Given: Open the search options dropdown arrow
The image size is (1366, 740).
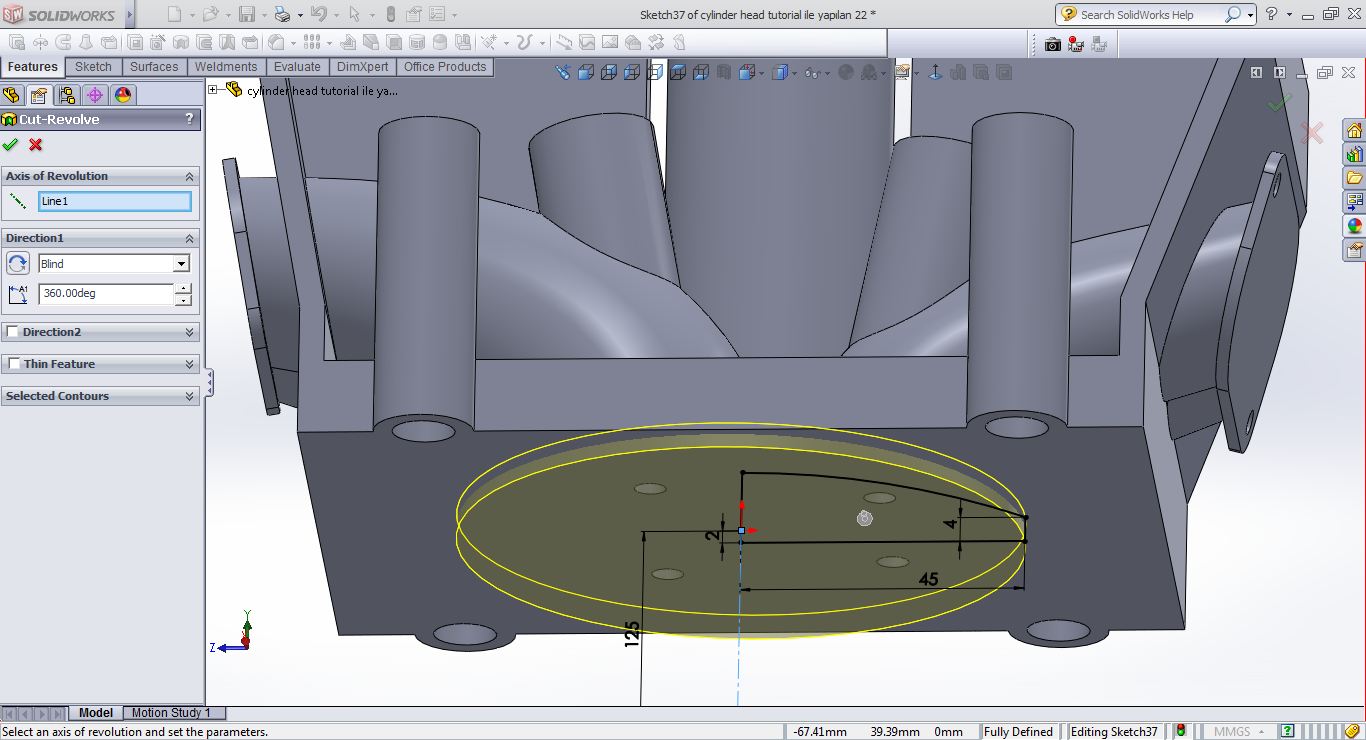Looking at the screenshot, I should (x=1250, y=15).
